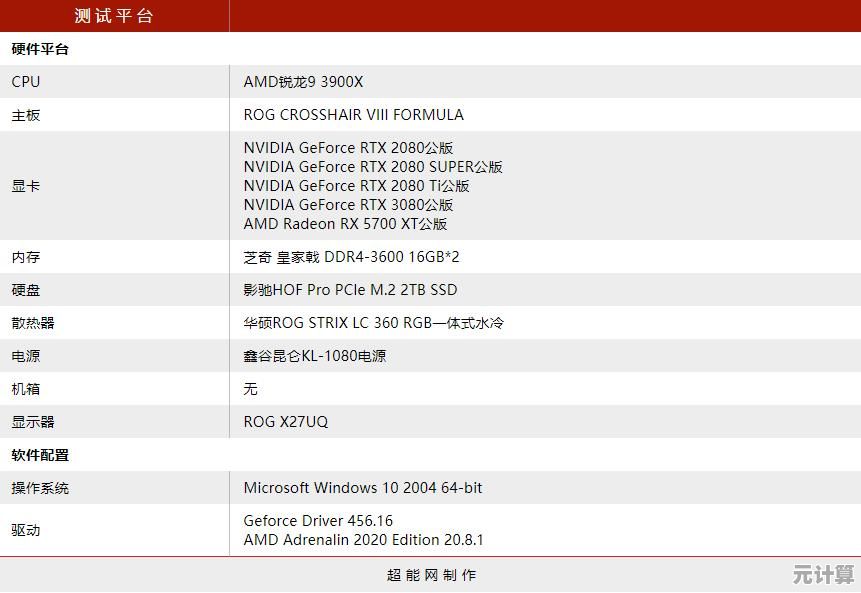Click the 元计算 watermark logo
Screen dimensions: 861x593
tap(824, 574)
